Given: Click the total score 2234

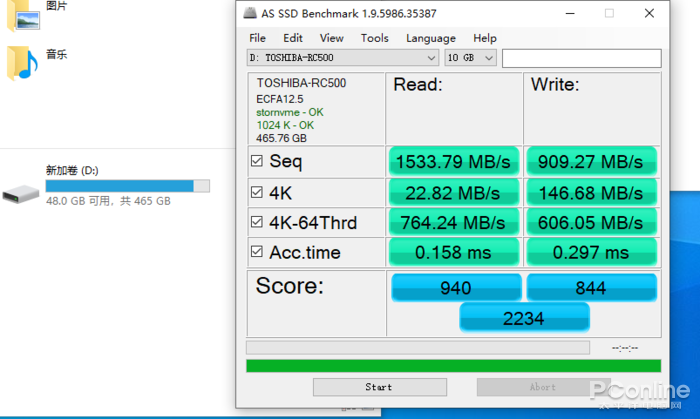Looking at the screenshot, I should [524, 318].
